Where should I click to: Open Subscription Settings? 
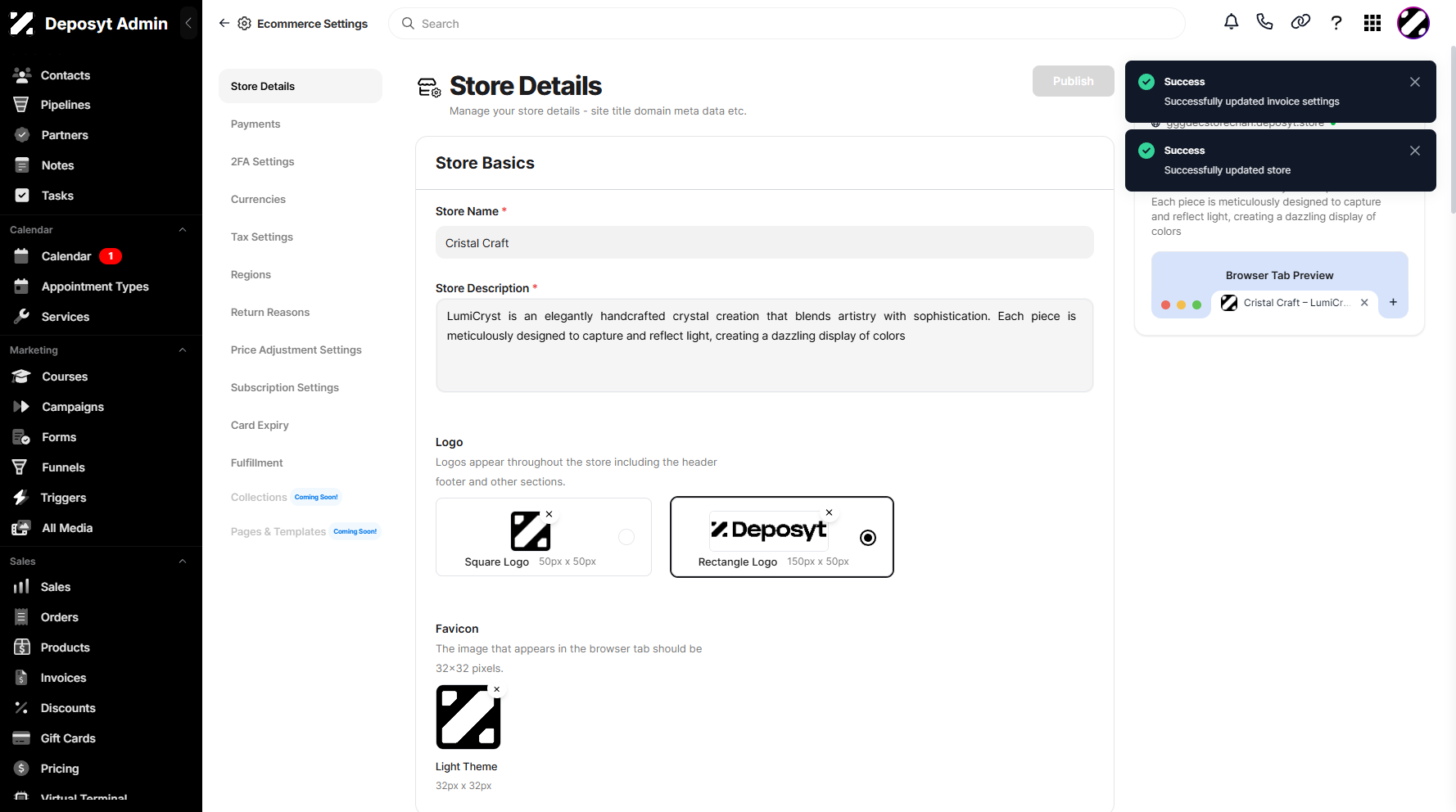285,387
